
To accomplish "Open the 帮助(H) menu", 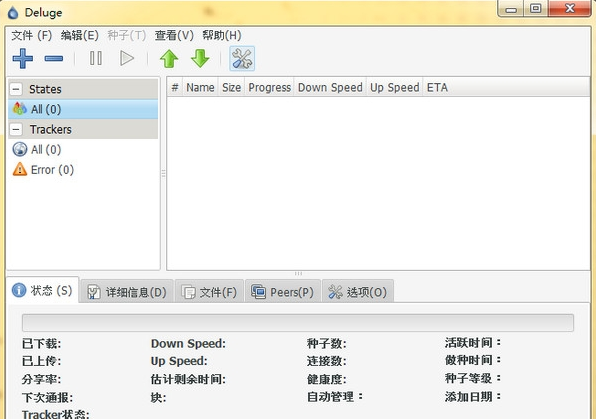I will pyautogui.click(x=222, y=35).
